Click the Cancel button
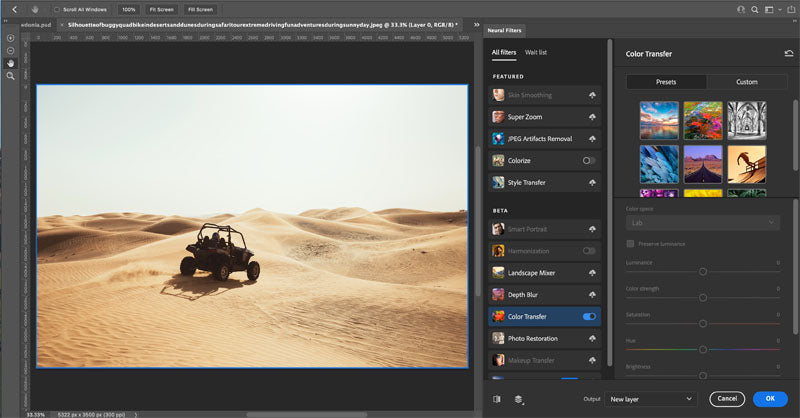The image size is (800, 418). (727, 398)
